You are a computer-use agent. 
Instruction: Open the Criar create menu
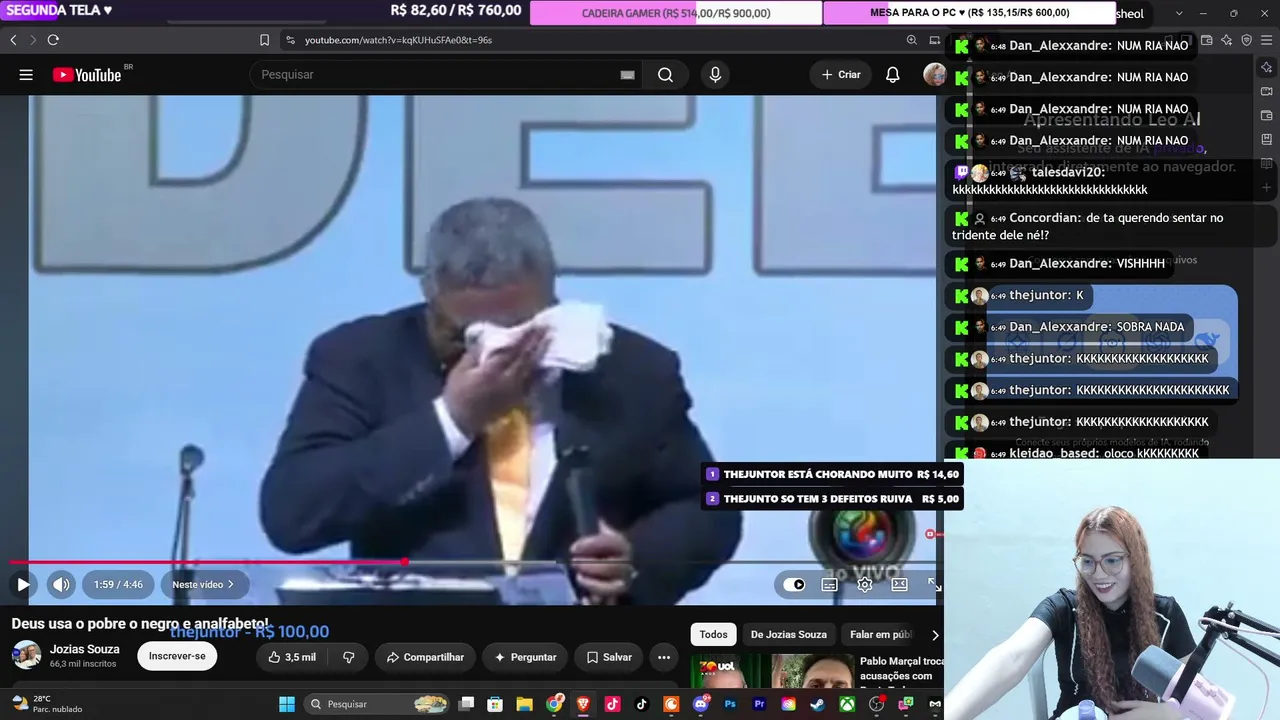[840, 75]
